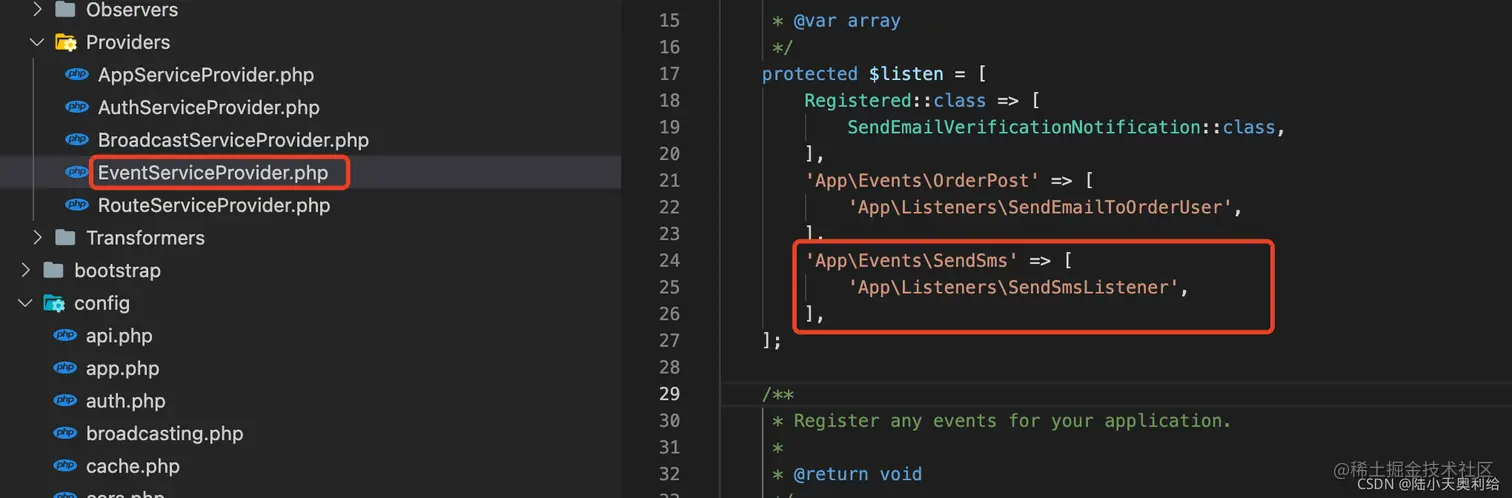
Task: Click '* @return void' comment text
Action: tap(847, 474)
